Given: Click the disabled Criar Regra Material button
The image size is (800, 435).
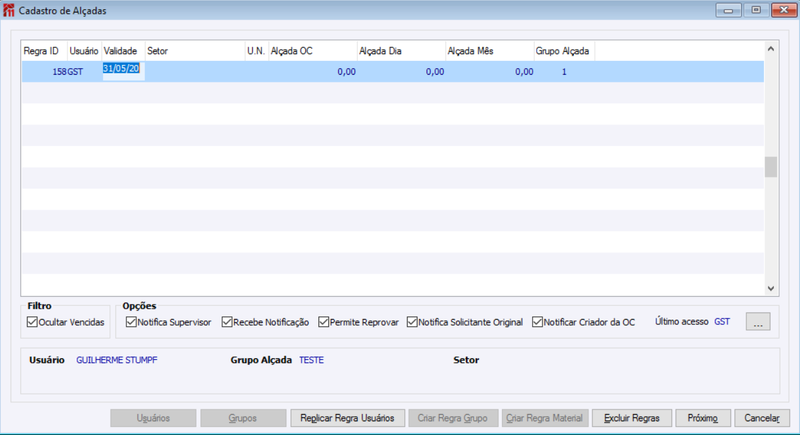Looking at the screenshot, I should click(544, 418).
